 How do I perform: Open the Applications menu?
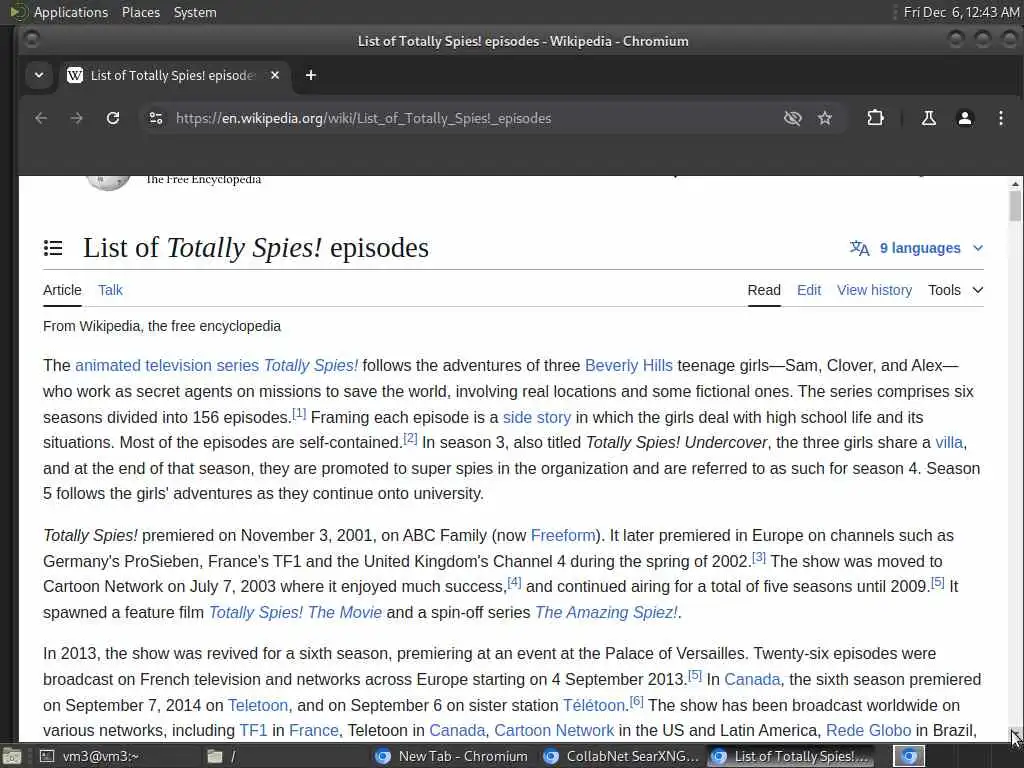click(x=71, y=12)
